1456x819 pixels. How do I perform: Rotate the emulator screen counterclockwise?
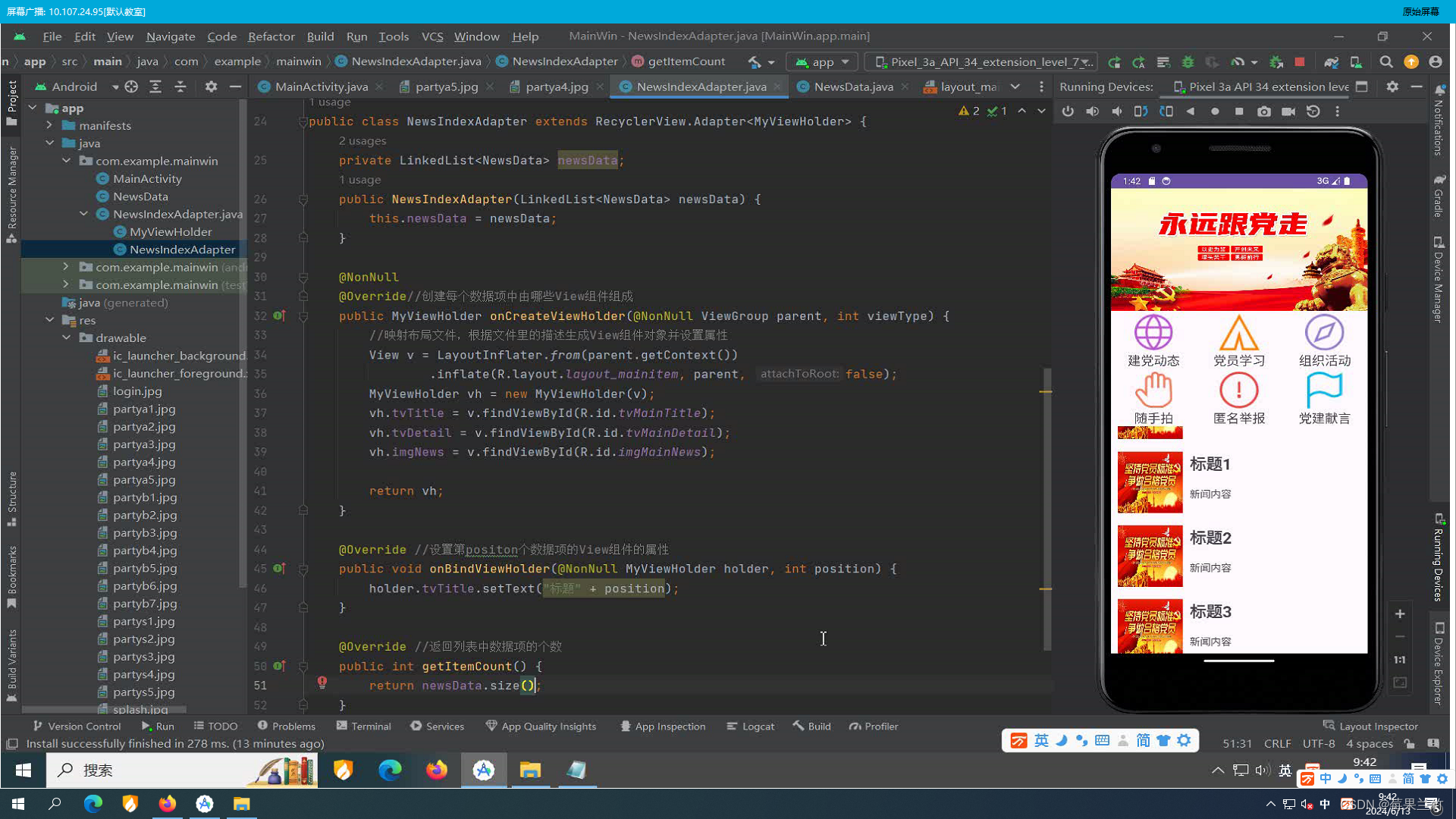(1141, 111)
